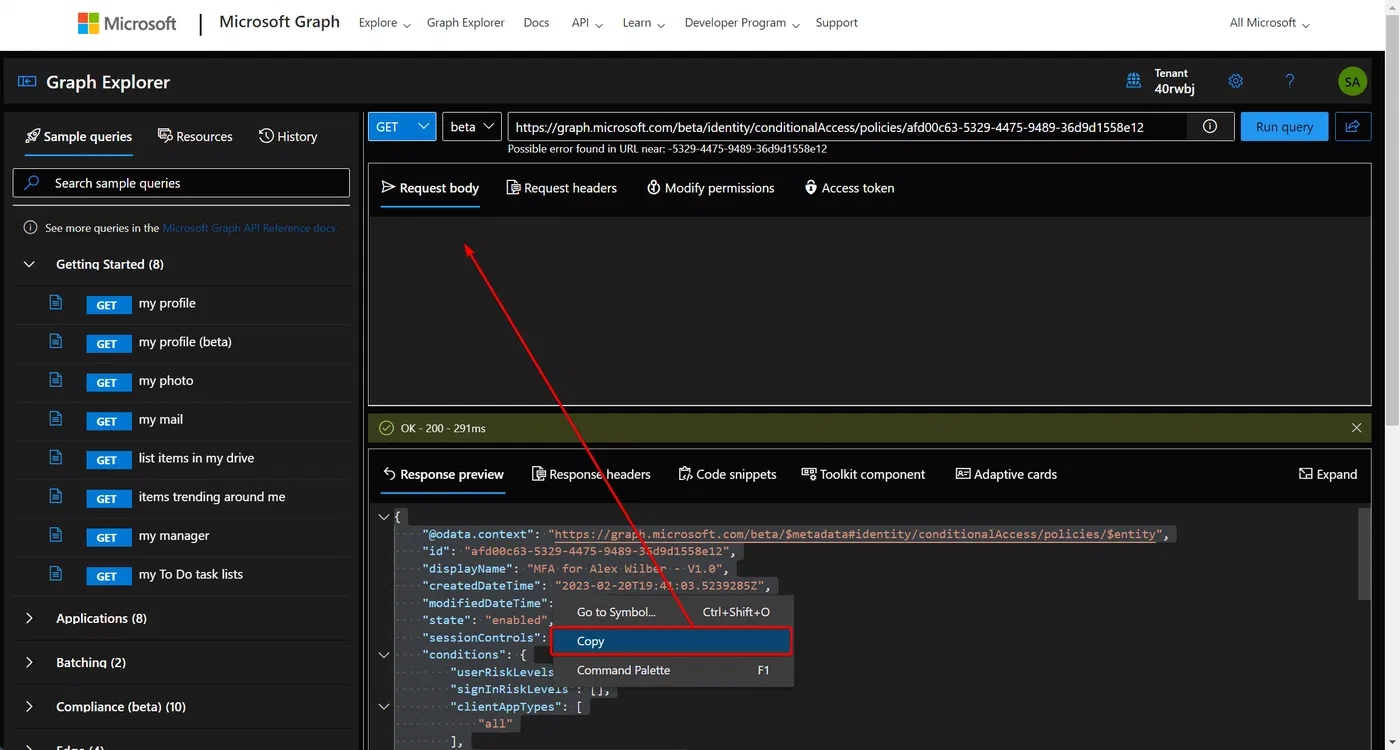
Task: Click the URL info icon
Action: pyautogui.click(x=1210, y=127)
